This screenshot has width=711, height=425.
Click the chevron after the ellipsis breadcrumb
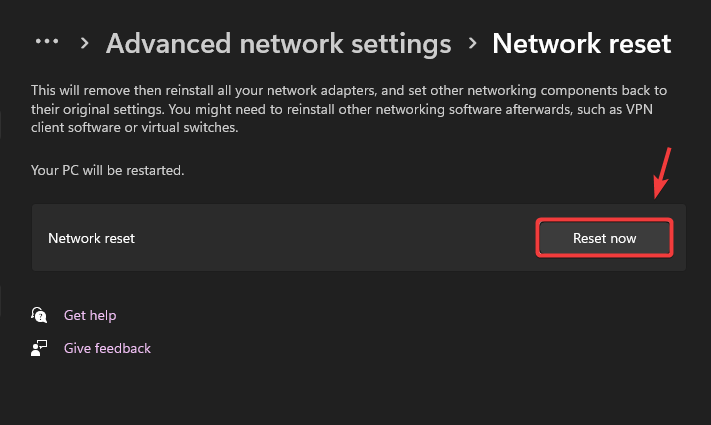[86, 44]
